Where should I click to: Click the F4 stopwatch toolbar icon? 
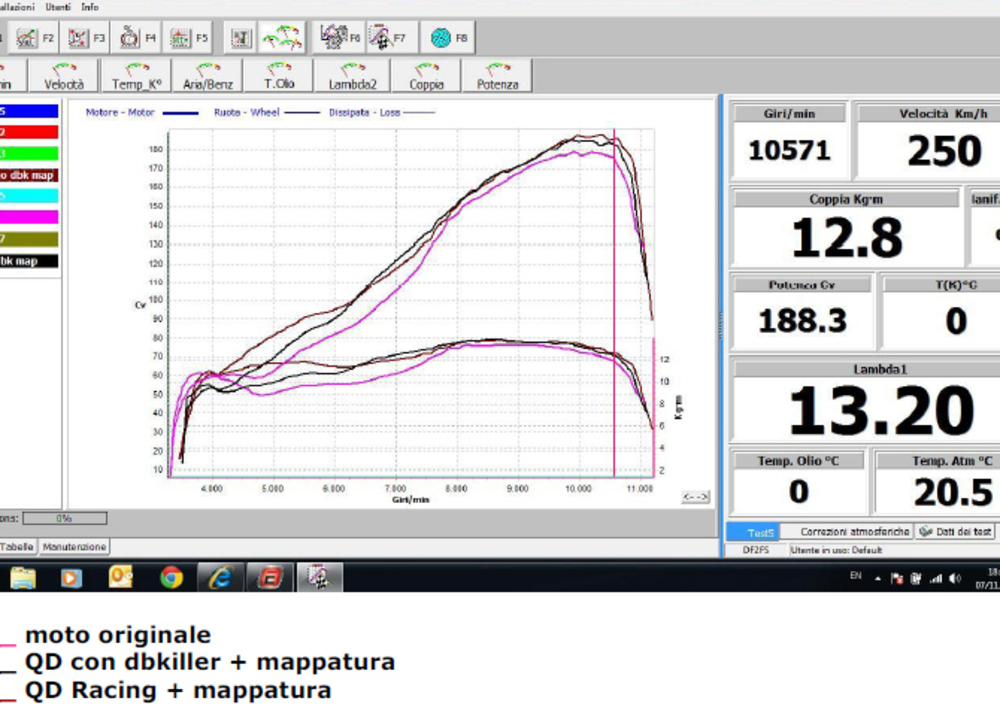pyautogui.click(x=137, y=38)
